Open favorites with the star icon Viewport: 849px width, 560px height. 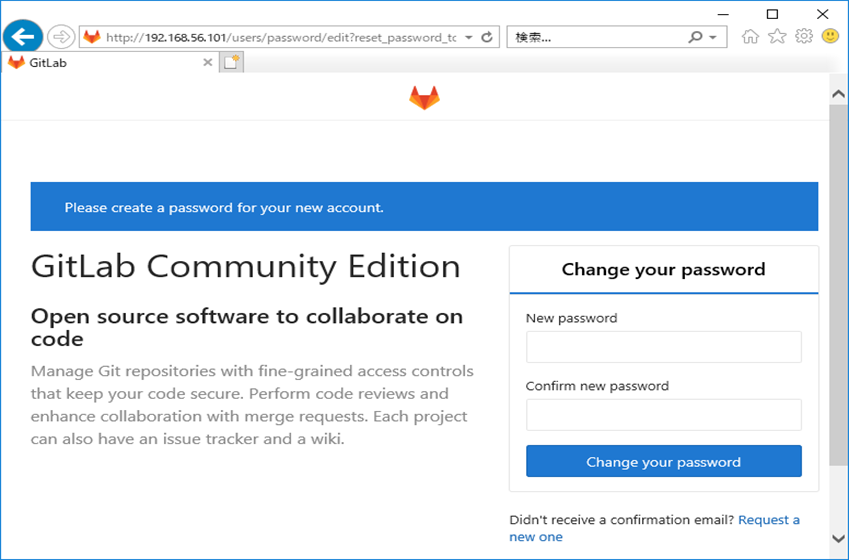(777, 36)
